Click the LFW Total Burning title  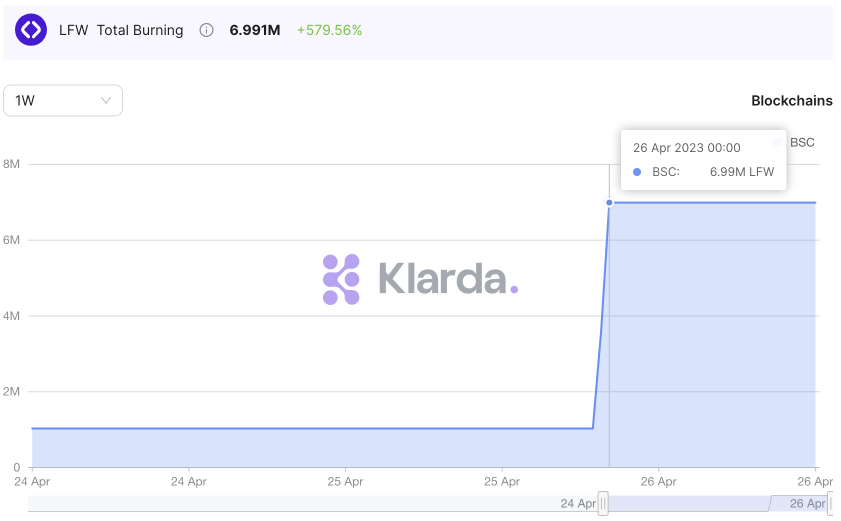pyautogui.click(x=121, y=30)
